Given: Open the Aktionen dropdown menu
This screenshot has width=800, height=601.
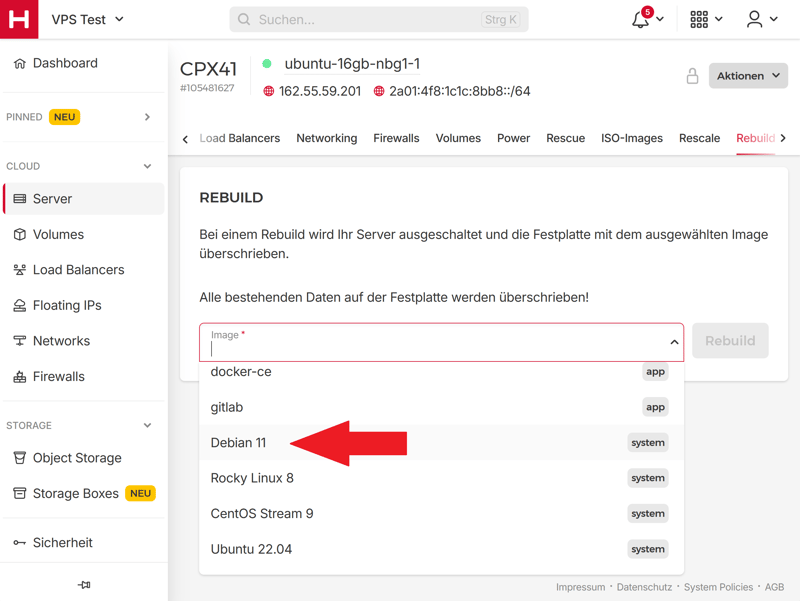Looking at the screenshot, I should coord(748,76).
